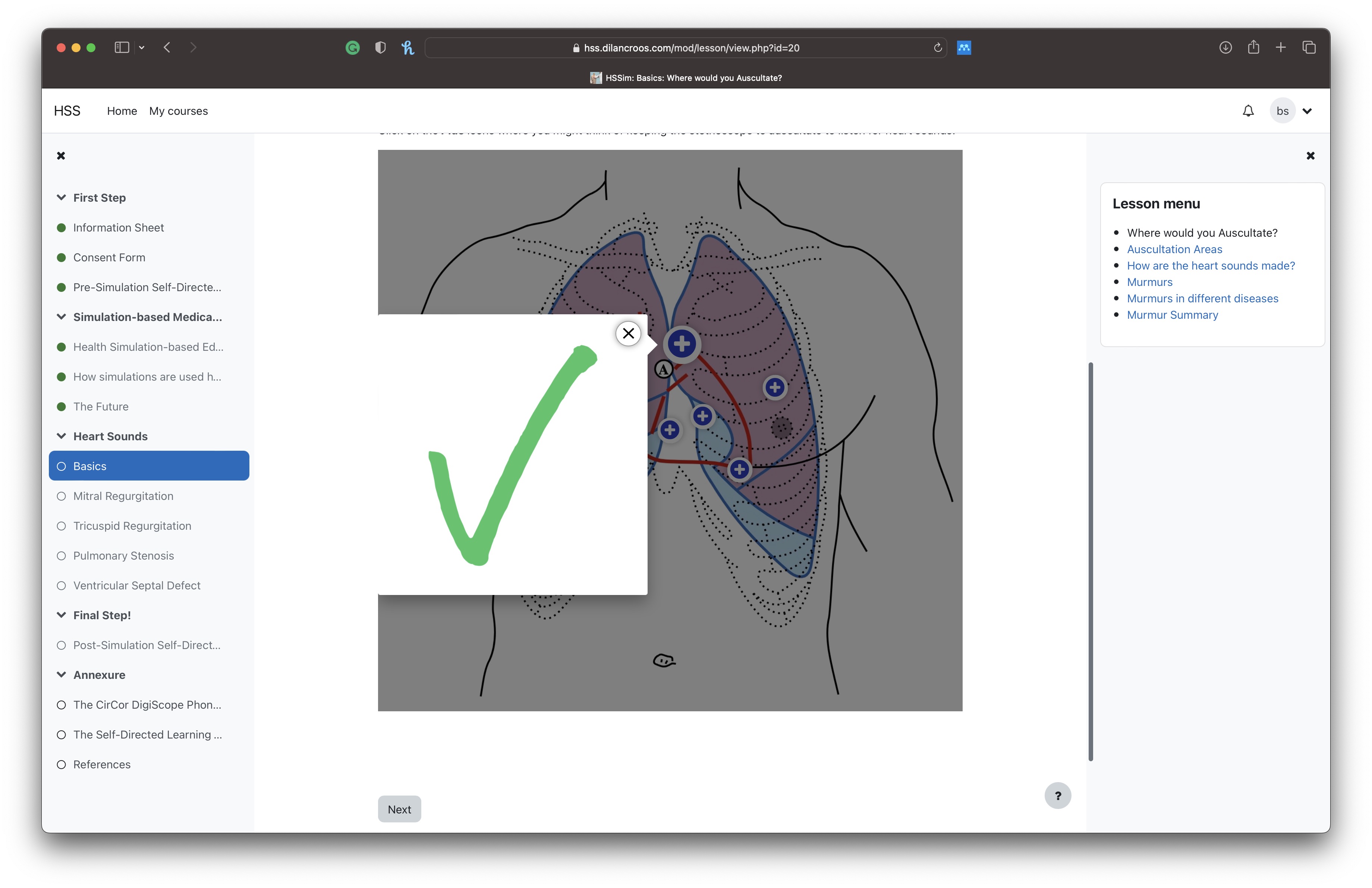Open the Safari share menu

pyautogui.click(x=1253, y=47)
